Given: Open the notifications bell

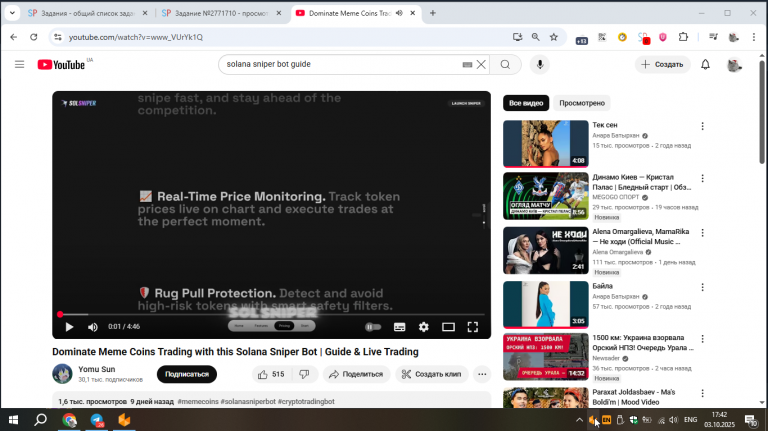Looking at the screenshot, I should point(705,64).
